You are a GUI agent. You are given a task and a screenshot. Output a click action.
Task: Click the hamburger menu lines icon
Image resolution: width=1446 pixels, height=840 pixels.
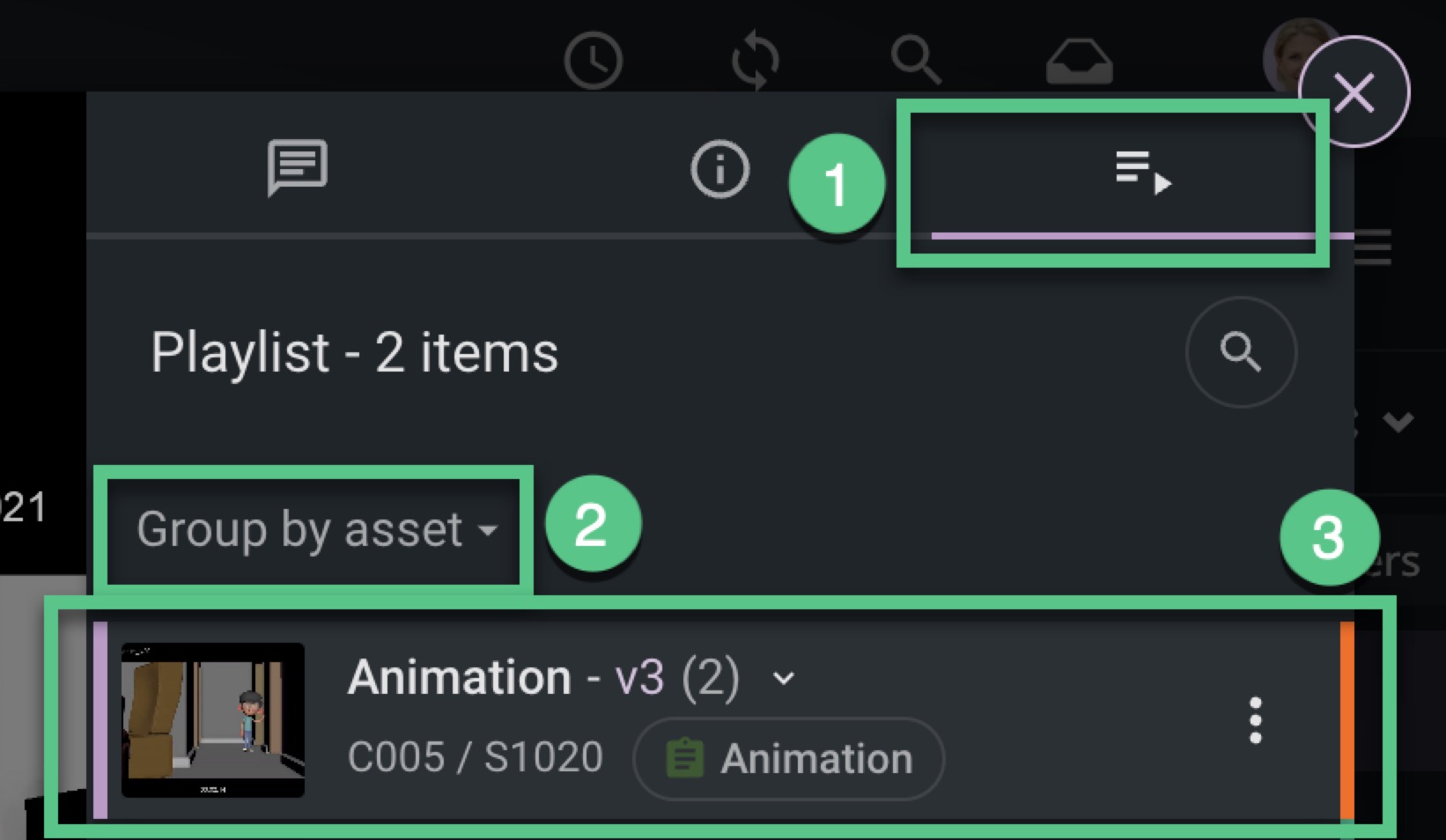click(1374, 247)
